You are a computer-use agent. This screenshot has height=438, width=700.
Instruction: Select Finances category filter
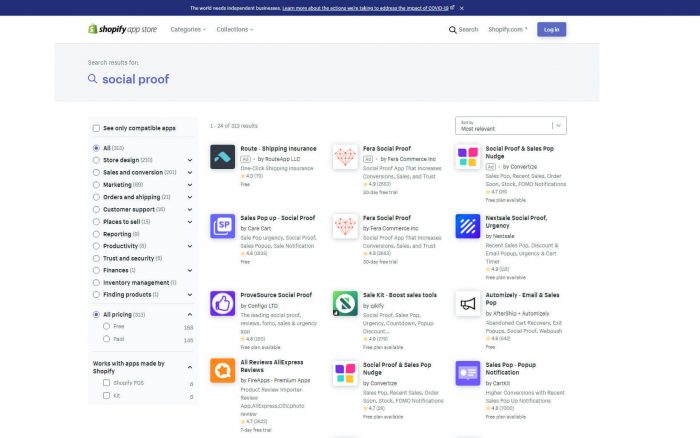[x=96, y=271]
